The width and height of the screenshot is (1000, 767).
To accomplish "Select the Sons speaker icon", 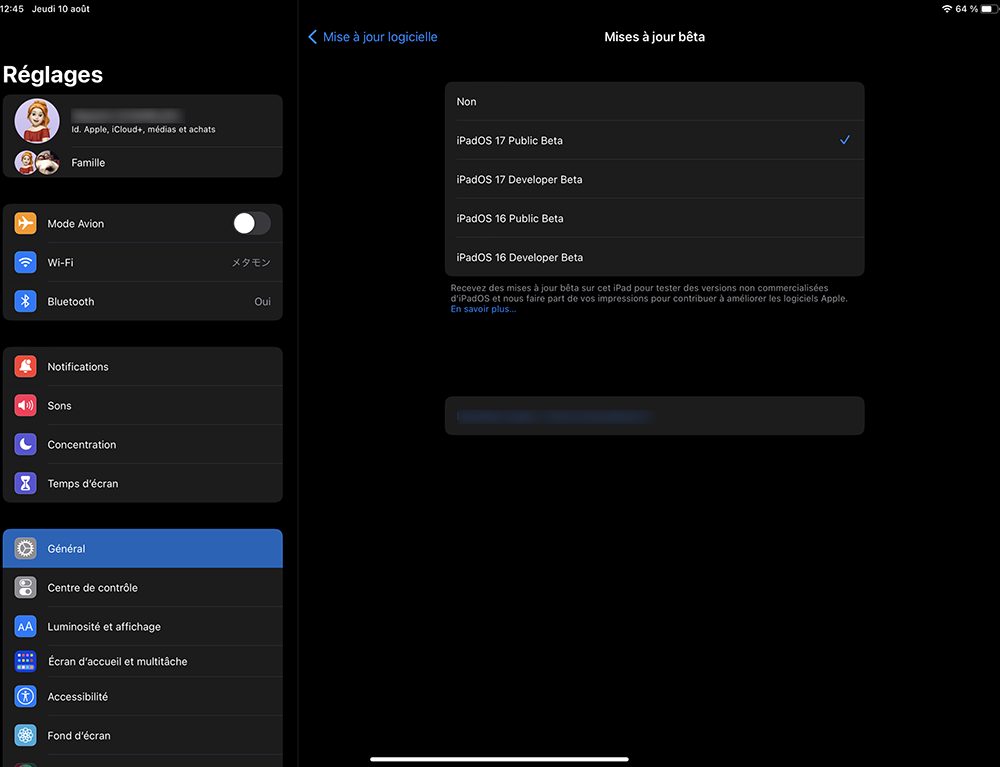I will click(25, 405).
